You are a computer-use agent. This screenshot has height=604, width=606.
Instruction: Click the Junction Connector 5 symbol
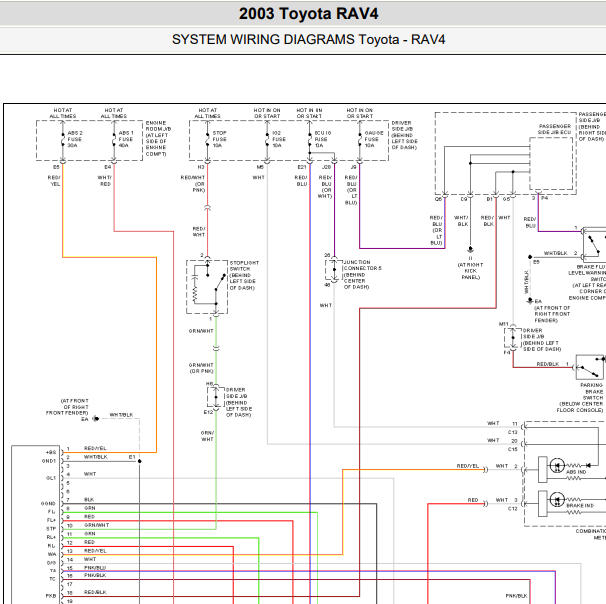pos(334,269)
